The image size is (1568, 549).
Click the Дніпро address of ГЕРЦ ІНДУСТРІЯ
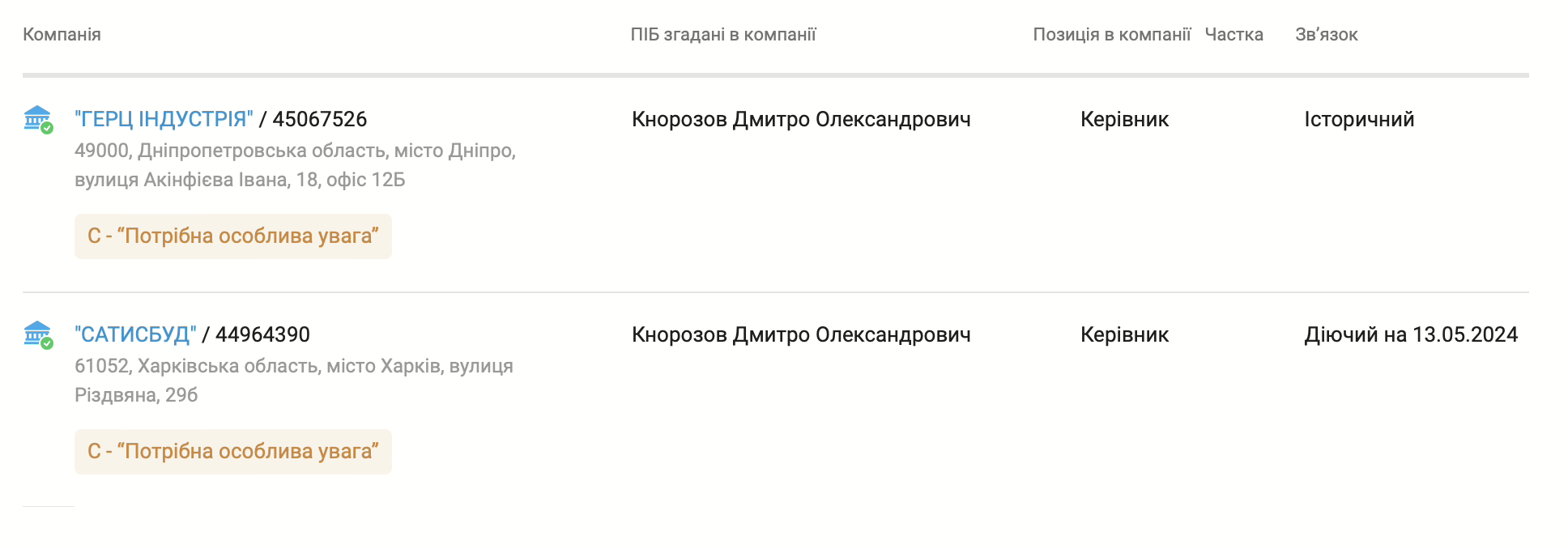click(x=295, y=165)
